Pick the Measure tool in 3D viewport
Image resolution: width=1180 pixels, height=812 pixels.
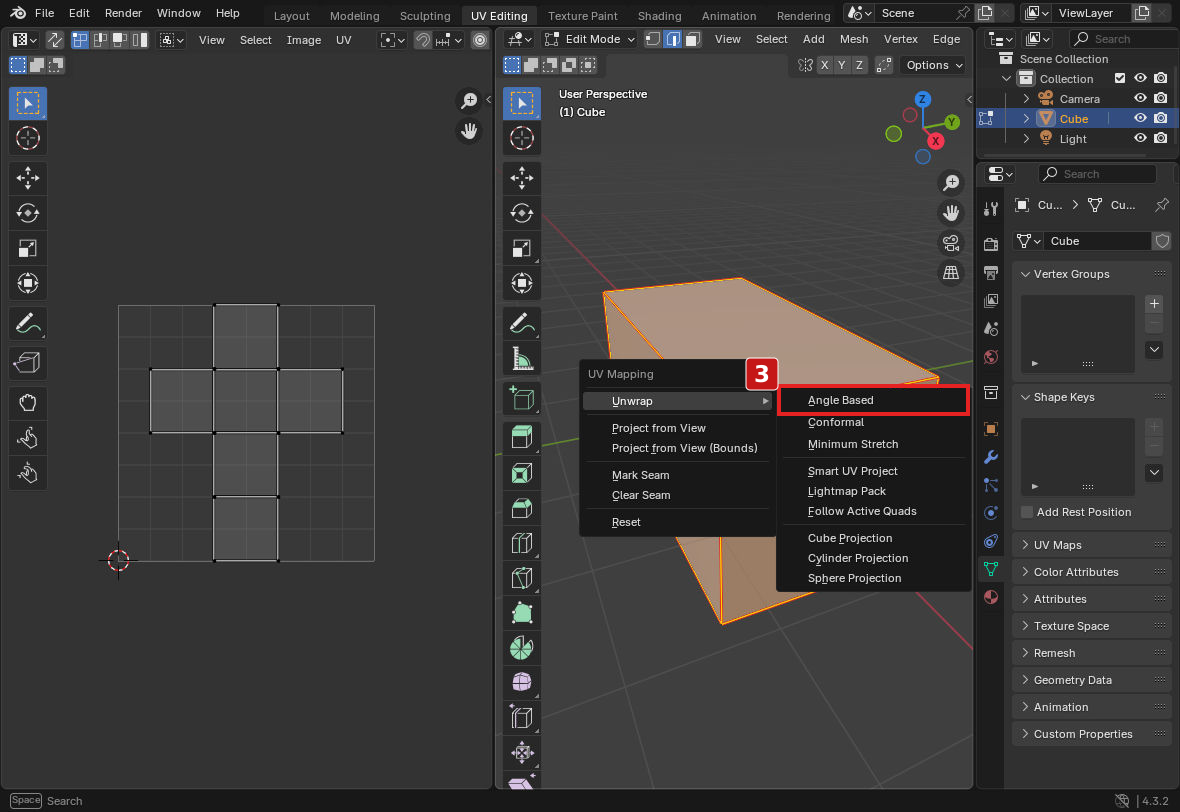[x=522, y=359]
